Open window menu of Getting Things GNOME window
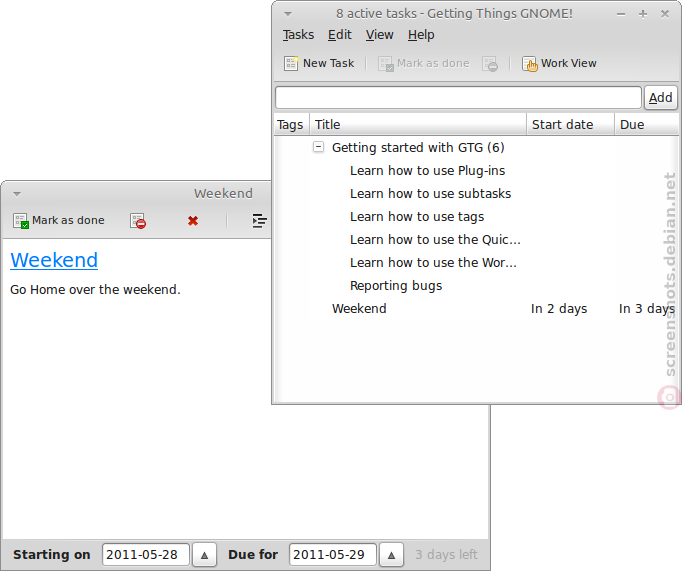Viewport: 682px width, 571px height. click(288, 14)
